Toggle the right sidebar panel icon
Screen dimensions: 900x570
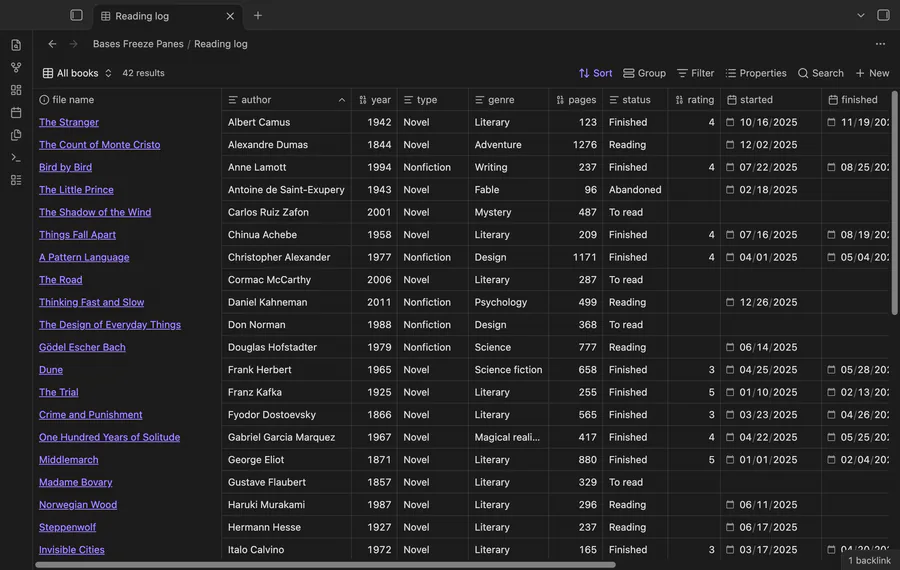pyautogui.click(x=883, y=15)
